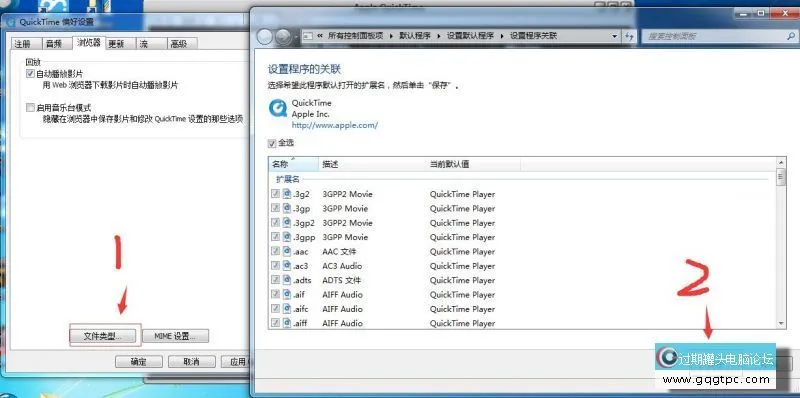Click the address bar folder icon dropdown
This screenshot has height=398, width=800.
tap(308, 36)
